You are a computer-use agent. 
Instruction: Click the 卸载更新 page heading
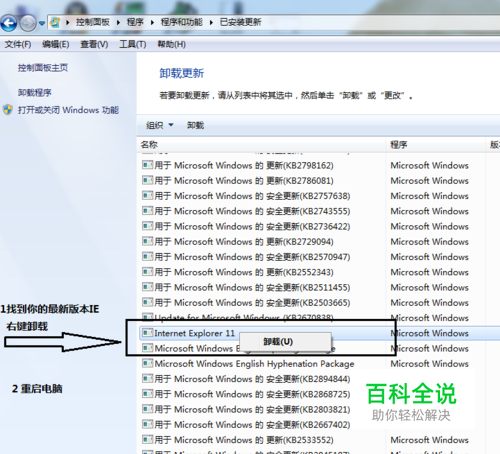pos(182,73)
